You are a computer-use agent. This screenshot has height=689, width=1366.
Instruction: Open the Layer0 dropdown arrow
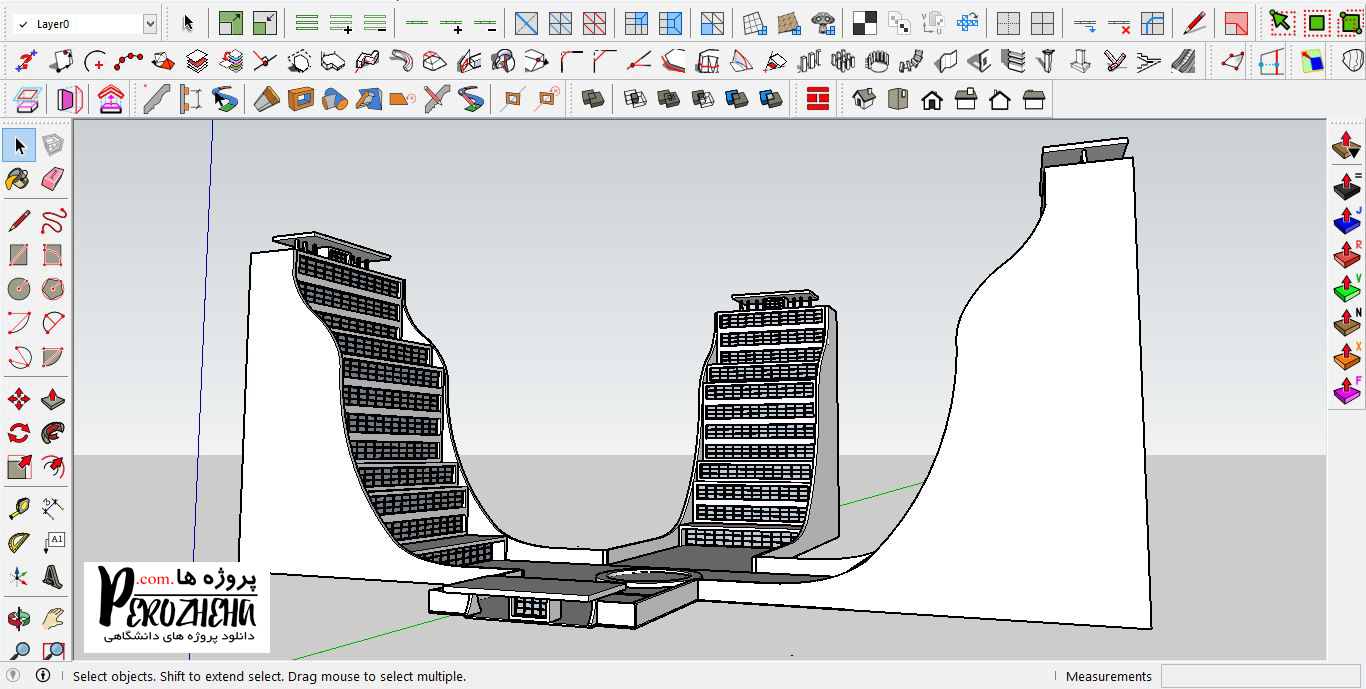[x=150, y=23]
